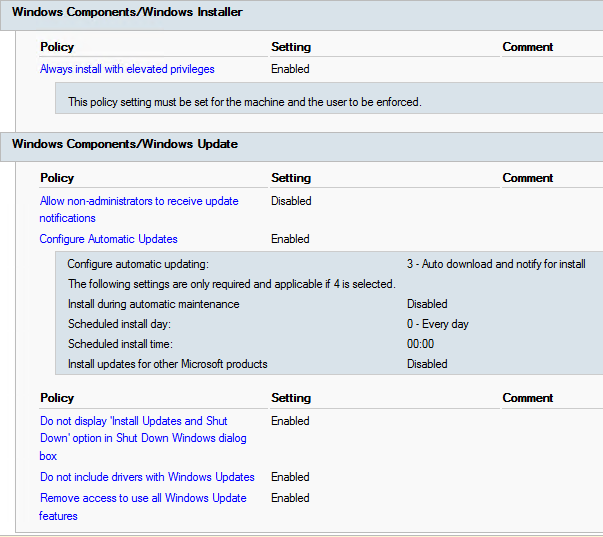Click the Comment column header under Windows Installer

coord(528,47)
